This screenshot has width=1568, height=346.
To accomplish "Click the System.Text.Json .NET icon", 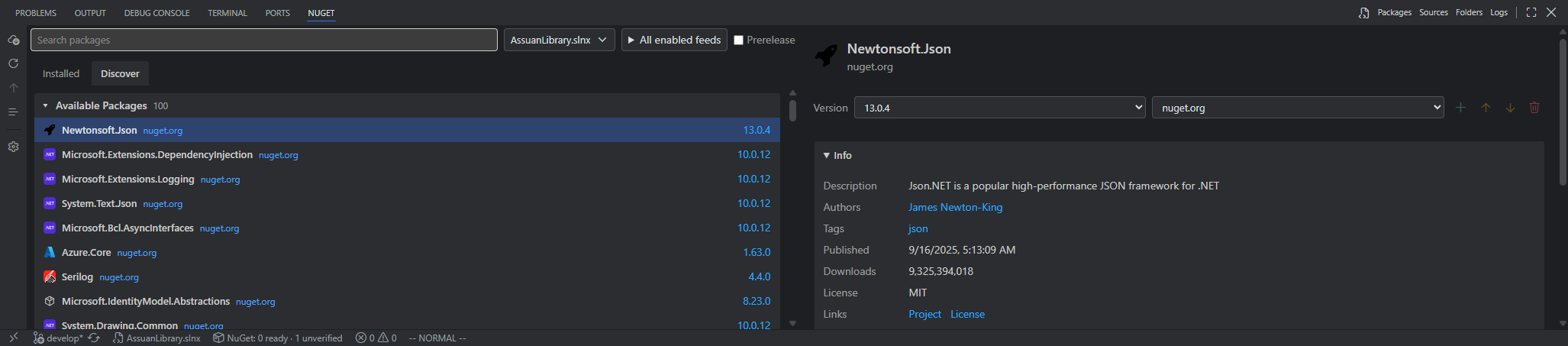I will click(x=50, y=203).
